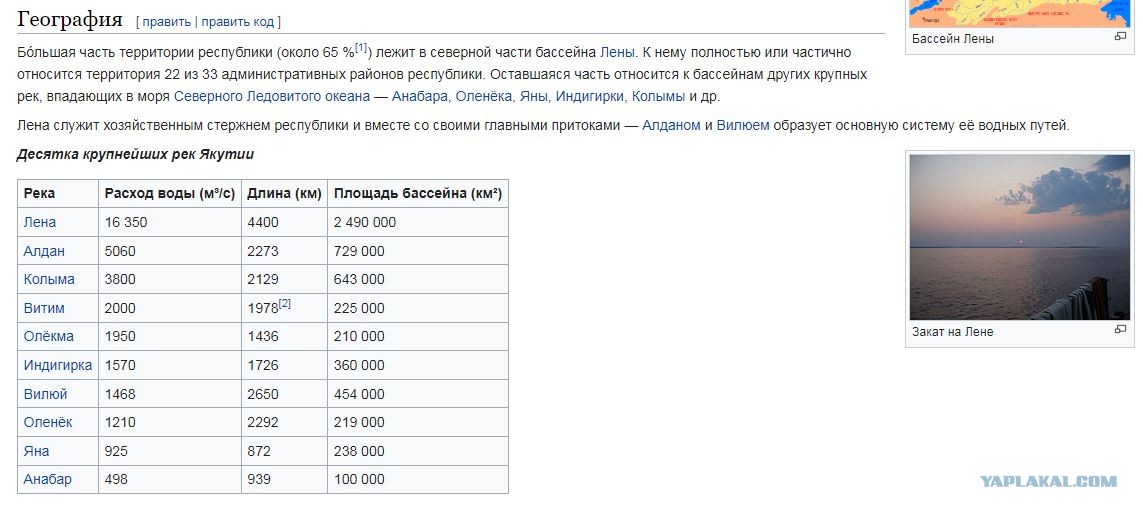This screenshot has height=511, width=1143.
Task: Open the Бассейн Лены map thumbnail
Action: point(1020,13)
